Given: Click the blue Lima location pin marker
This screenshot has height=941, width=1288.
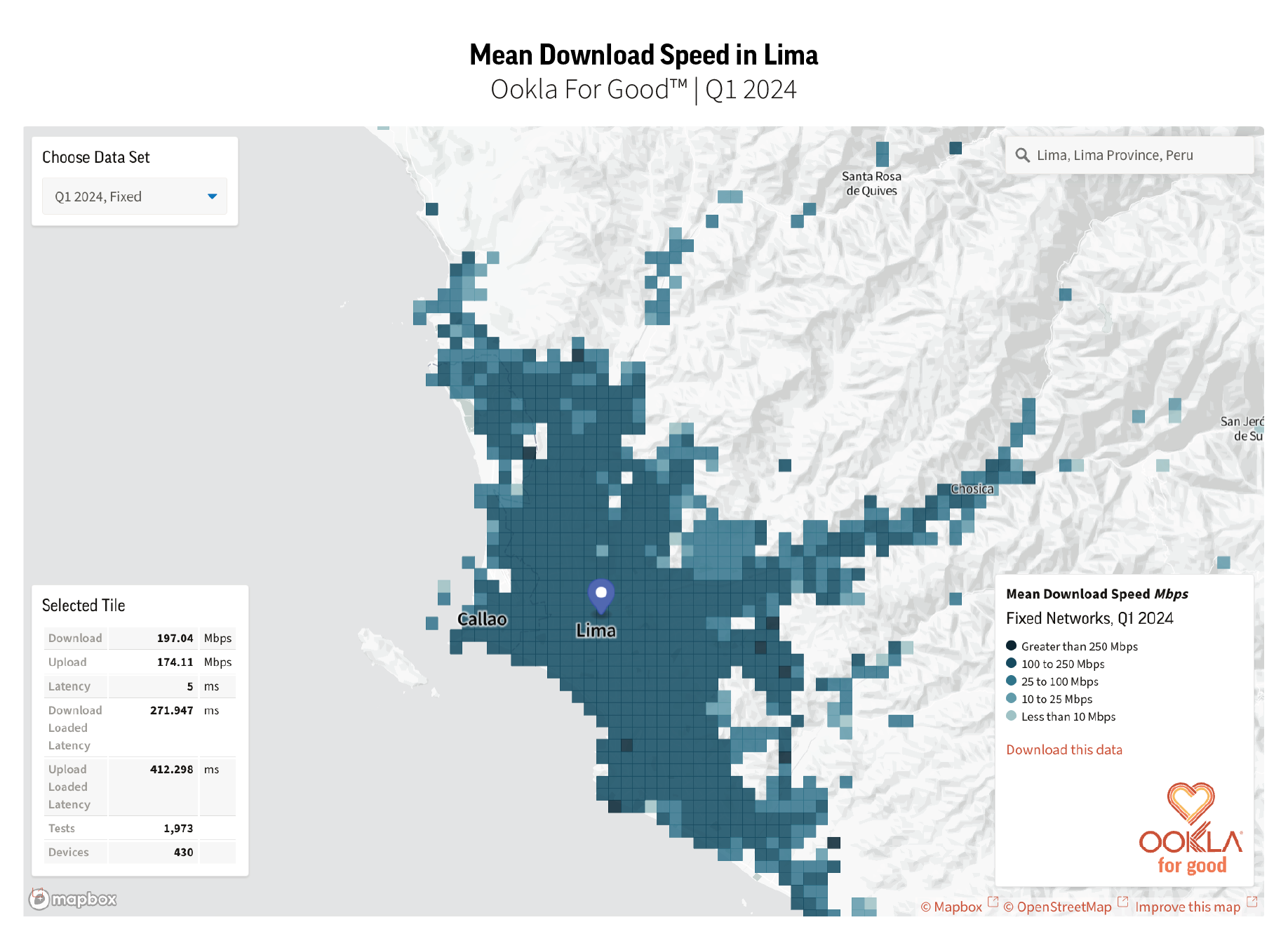Looking at the screenshot, I should 601,595.
